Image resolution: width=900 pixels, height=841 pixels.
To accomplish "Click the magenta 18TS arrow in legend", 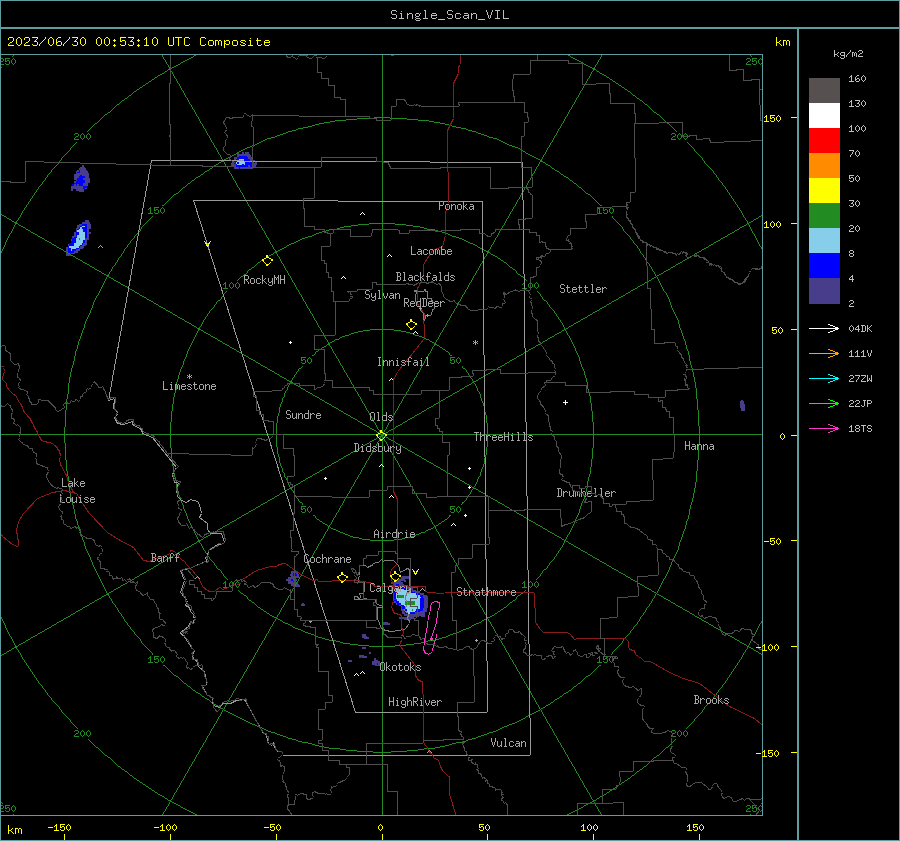I will pyautogui.click(x=824, y=428).
